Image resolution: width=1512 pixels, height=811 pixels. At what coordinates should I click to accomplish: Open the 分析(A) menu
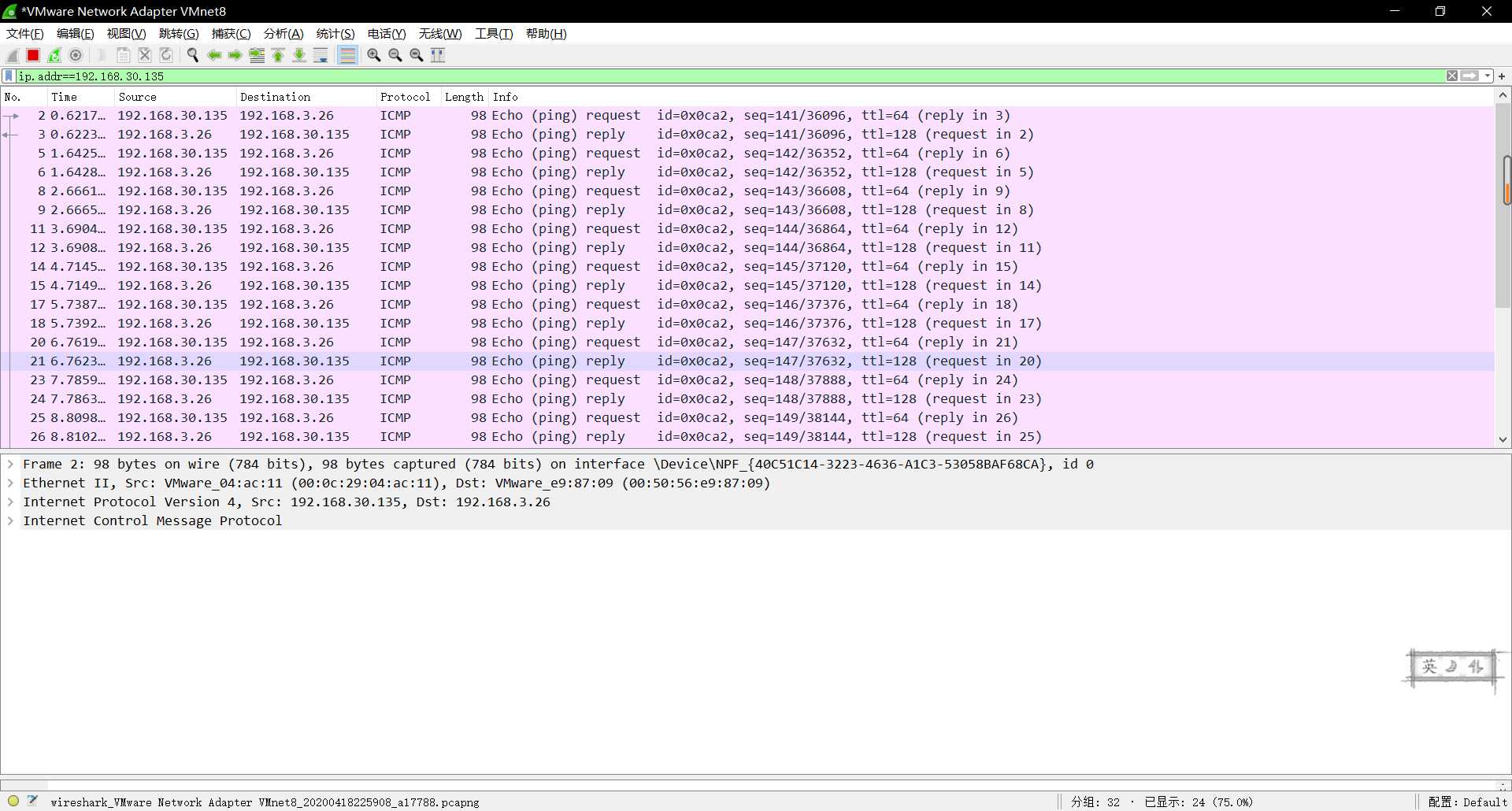(x=283, y=34)
